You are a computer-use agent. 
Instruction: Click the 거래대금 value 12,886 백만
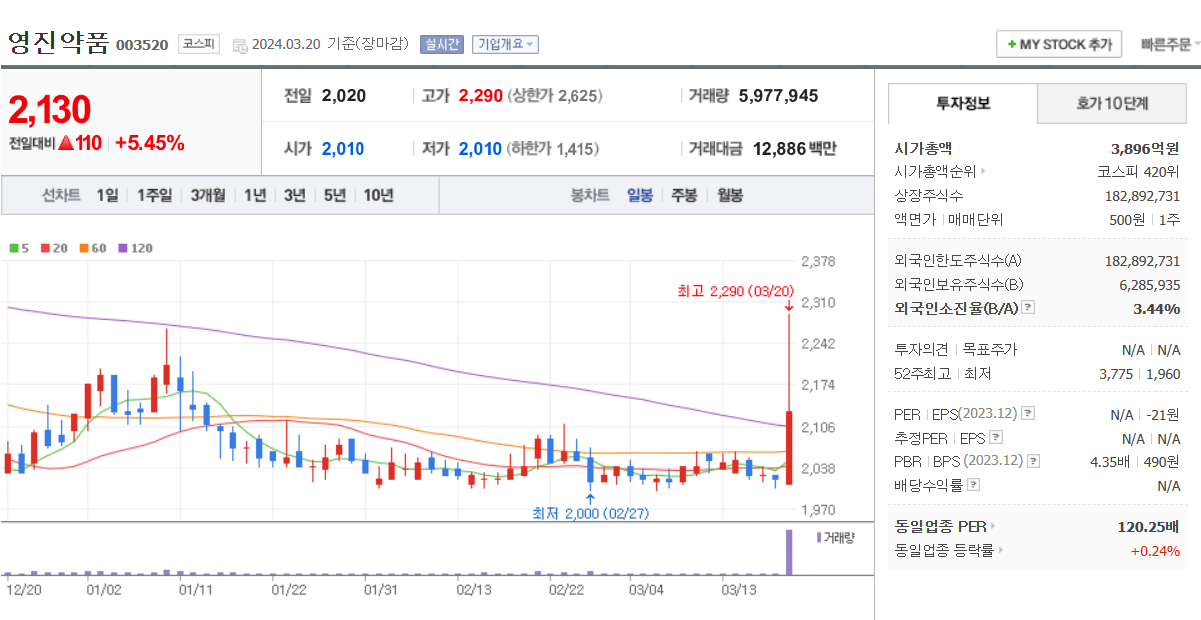coord(794,149)
